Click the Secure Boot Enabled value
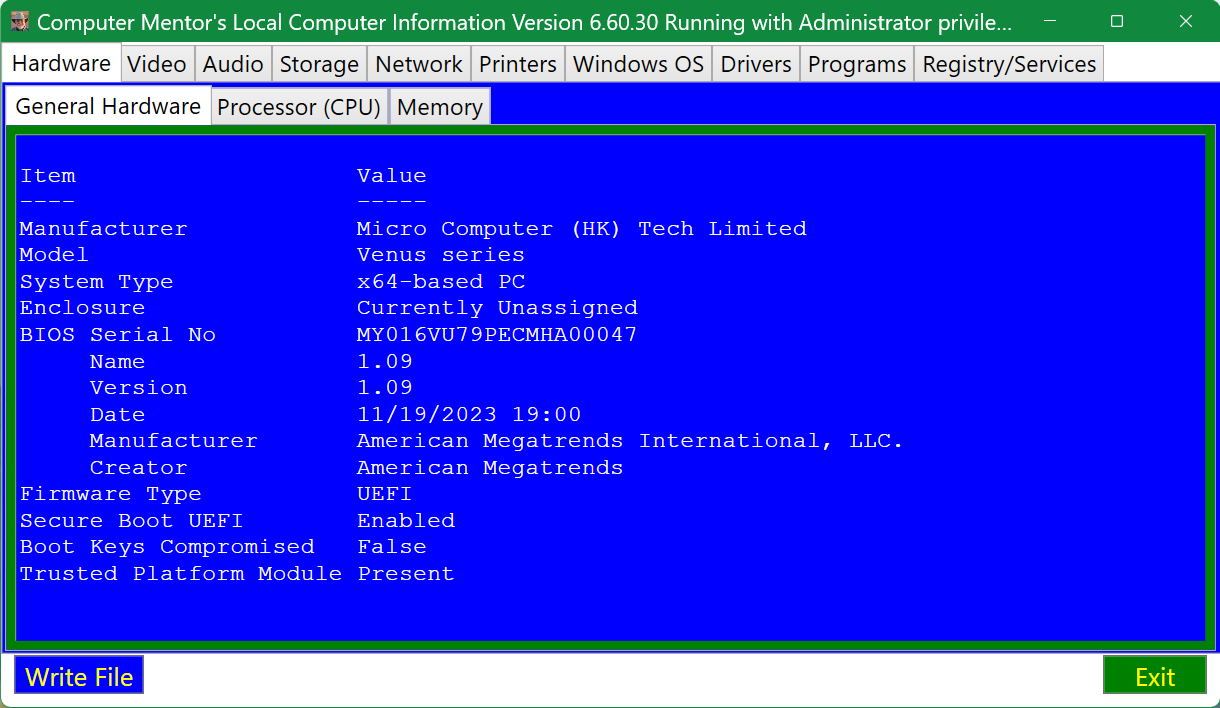The height and width of the screenshot is (708, 1220). (406, 521)
